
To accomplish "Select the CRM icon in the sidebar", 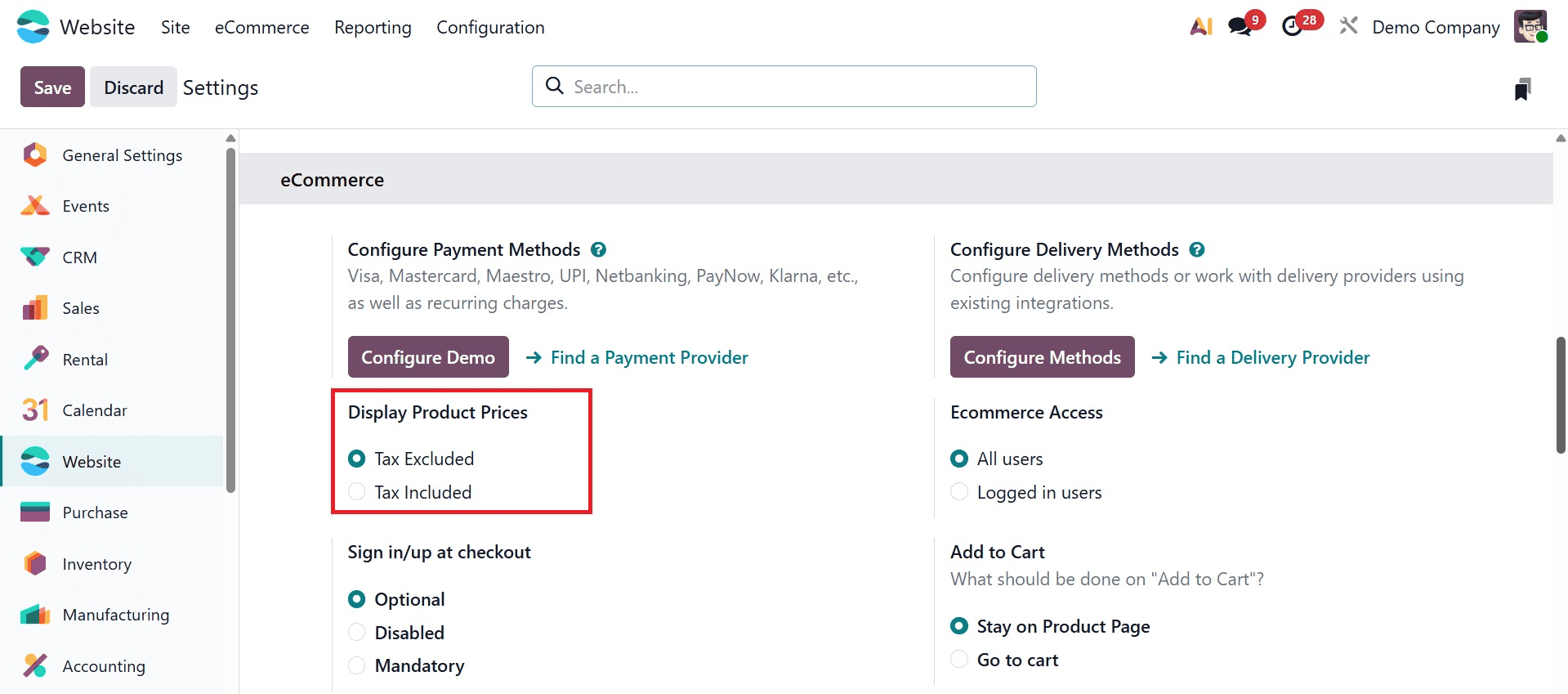I will [x=34, y=257].
